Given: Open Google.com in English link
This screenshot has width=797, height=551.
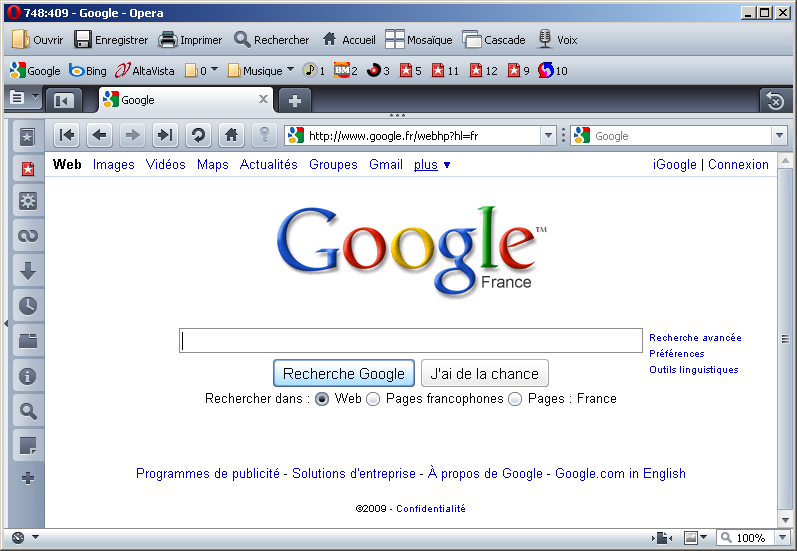Looking at the screenshot, I should click(620, 474).
